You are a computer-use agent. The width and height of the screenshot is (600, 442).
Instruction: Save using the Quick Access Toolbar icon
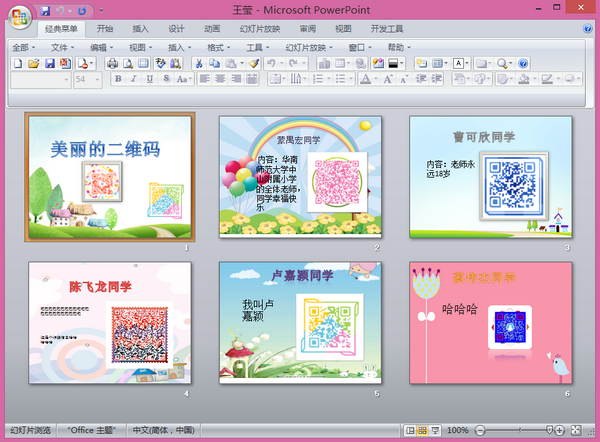point(45,11)
